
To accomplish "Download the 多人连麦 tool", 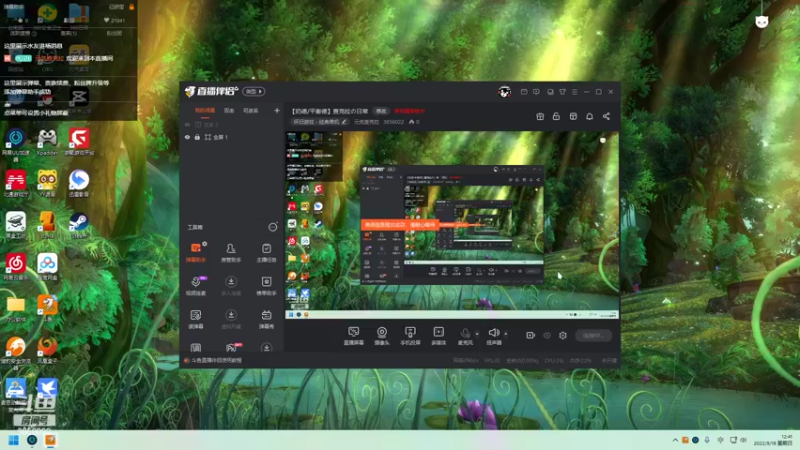I will pos(231,286).
